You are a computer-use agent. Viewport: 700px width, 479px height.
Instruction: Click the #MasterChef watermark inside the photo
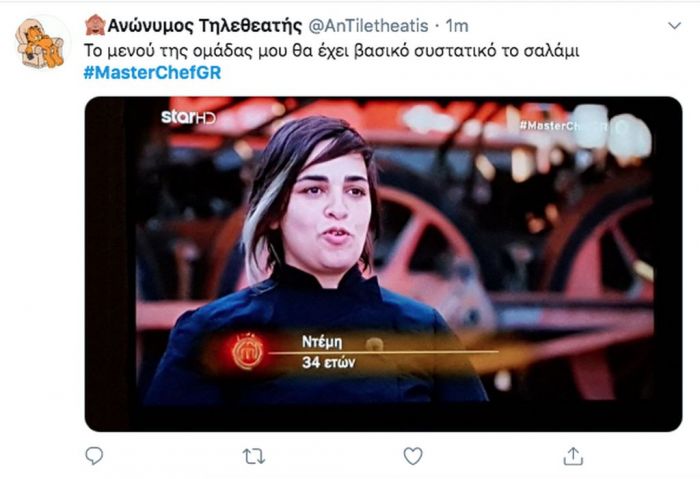563,126
